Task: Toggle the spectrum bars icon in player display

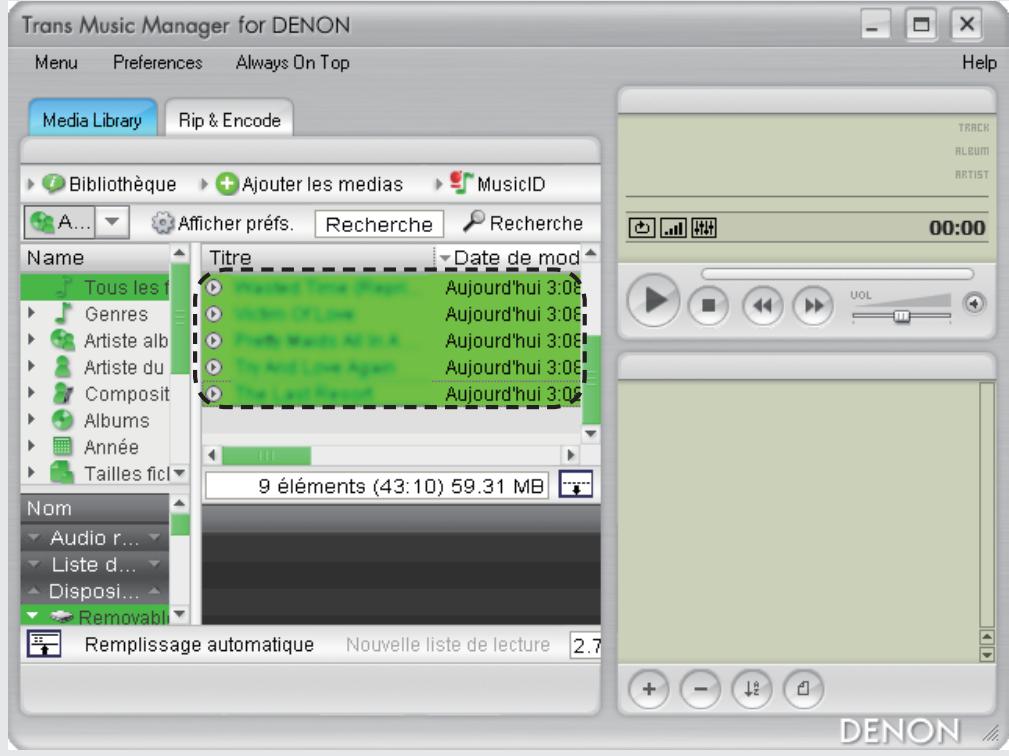Action: 673,228
